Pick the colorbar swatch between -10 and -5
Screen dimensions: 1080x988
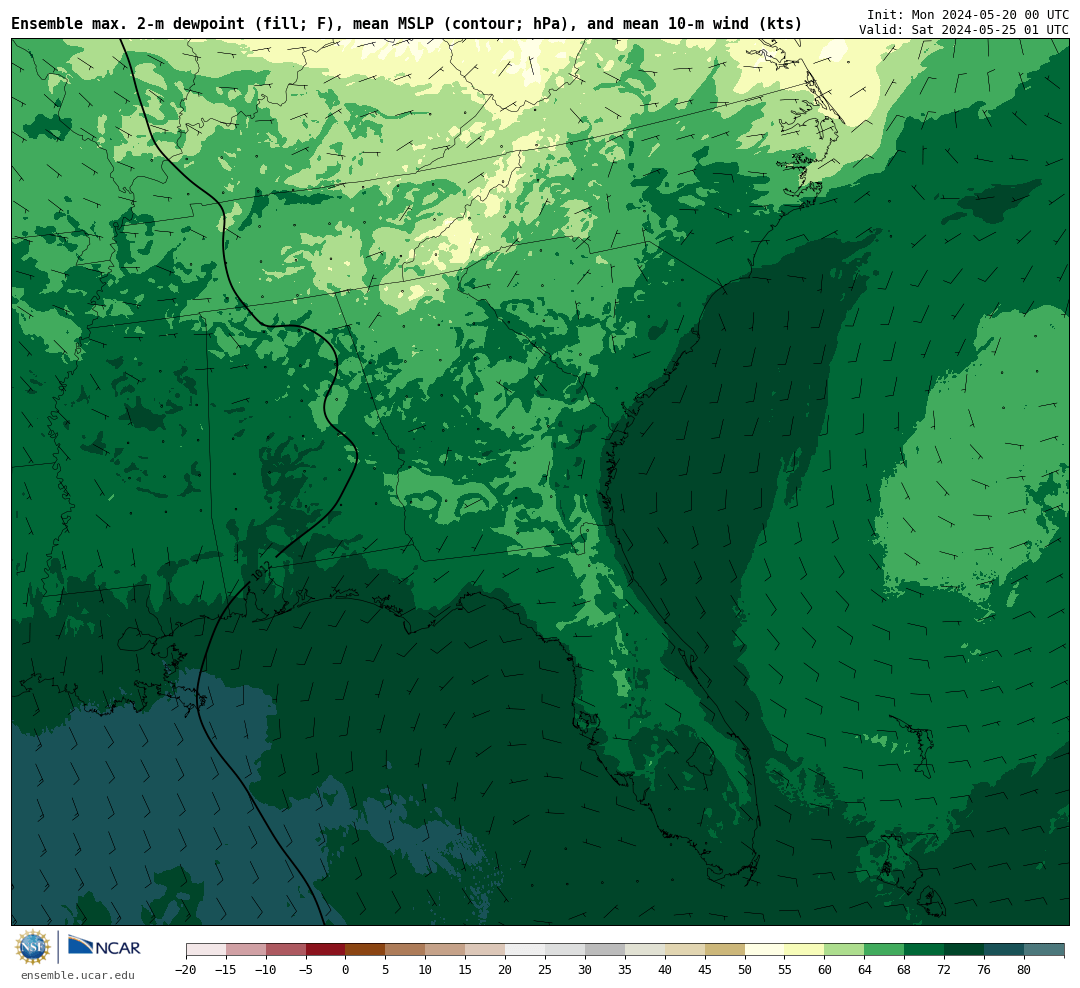click(286, 949)
